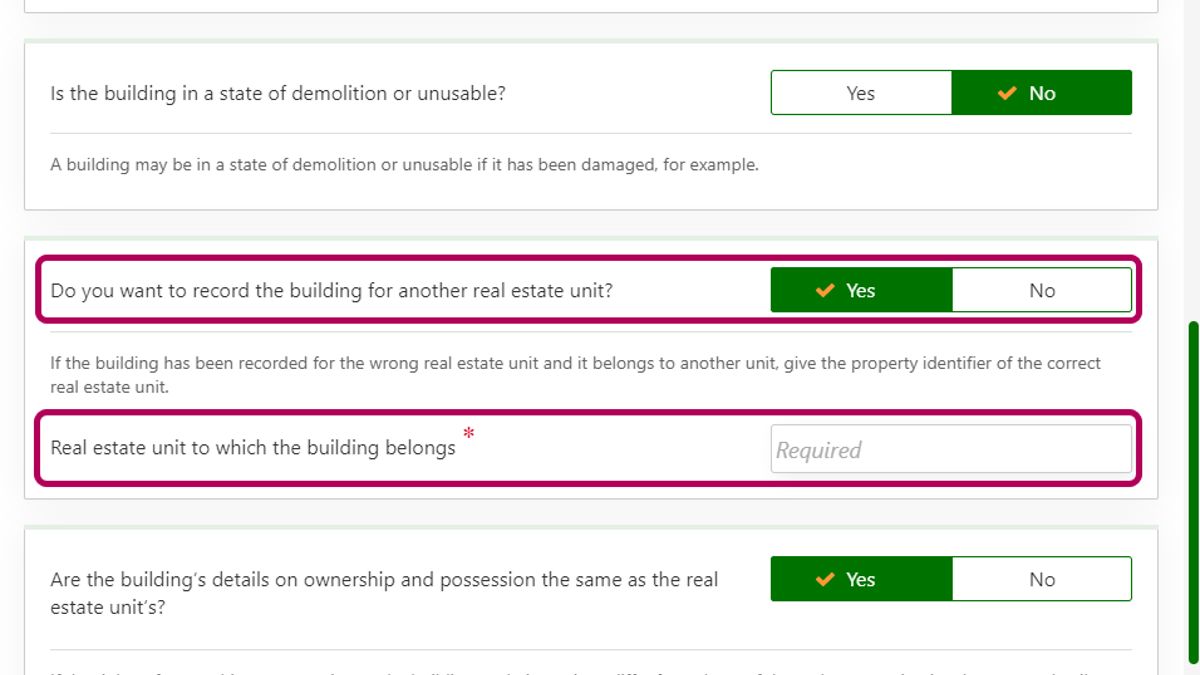Select No for same ownership and possession details
This screenshot has width=1200, height=675.
[x=1041, y=580]
